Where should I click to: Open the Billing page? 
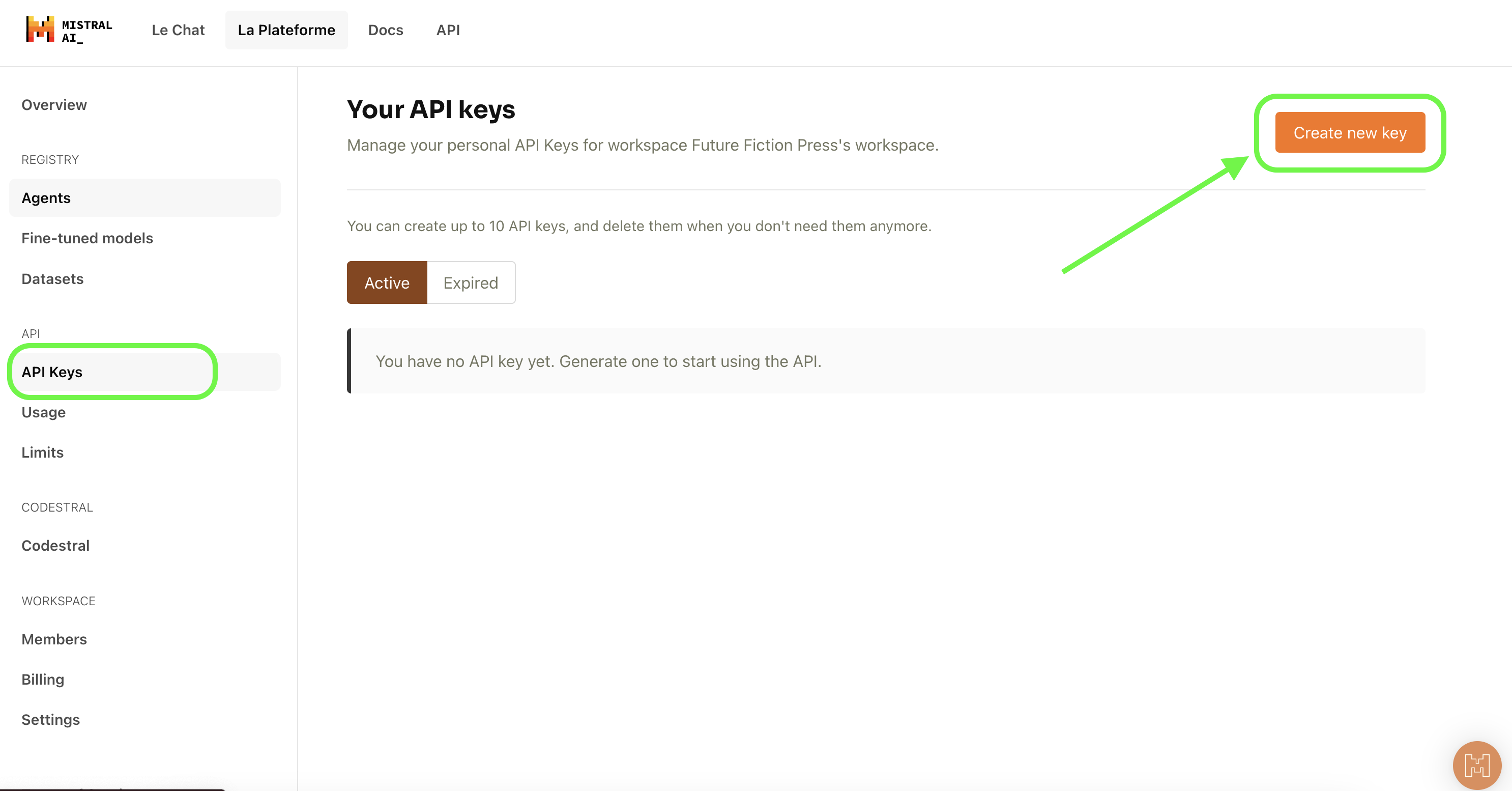point(43,680)
